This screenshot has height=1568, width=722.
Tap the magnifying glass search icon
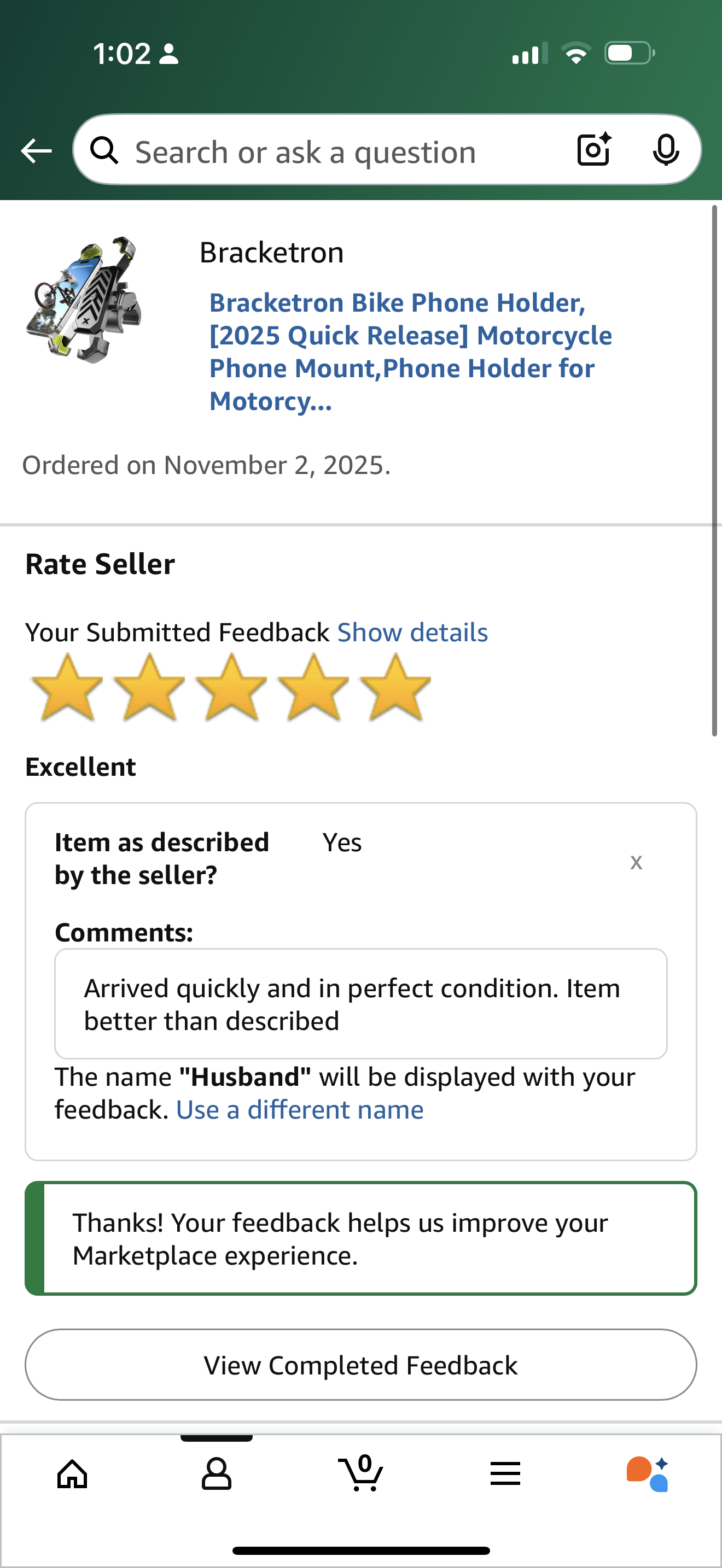click(104, 150)
